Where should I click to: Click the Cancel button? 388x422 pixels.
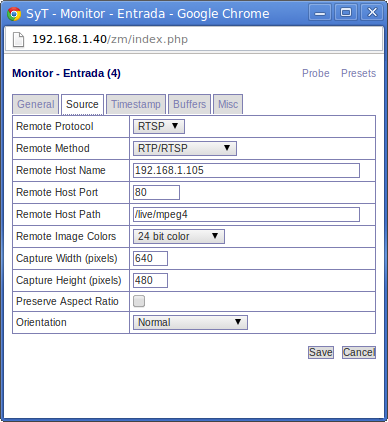[359, 352]
